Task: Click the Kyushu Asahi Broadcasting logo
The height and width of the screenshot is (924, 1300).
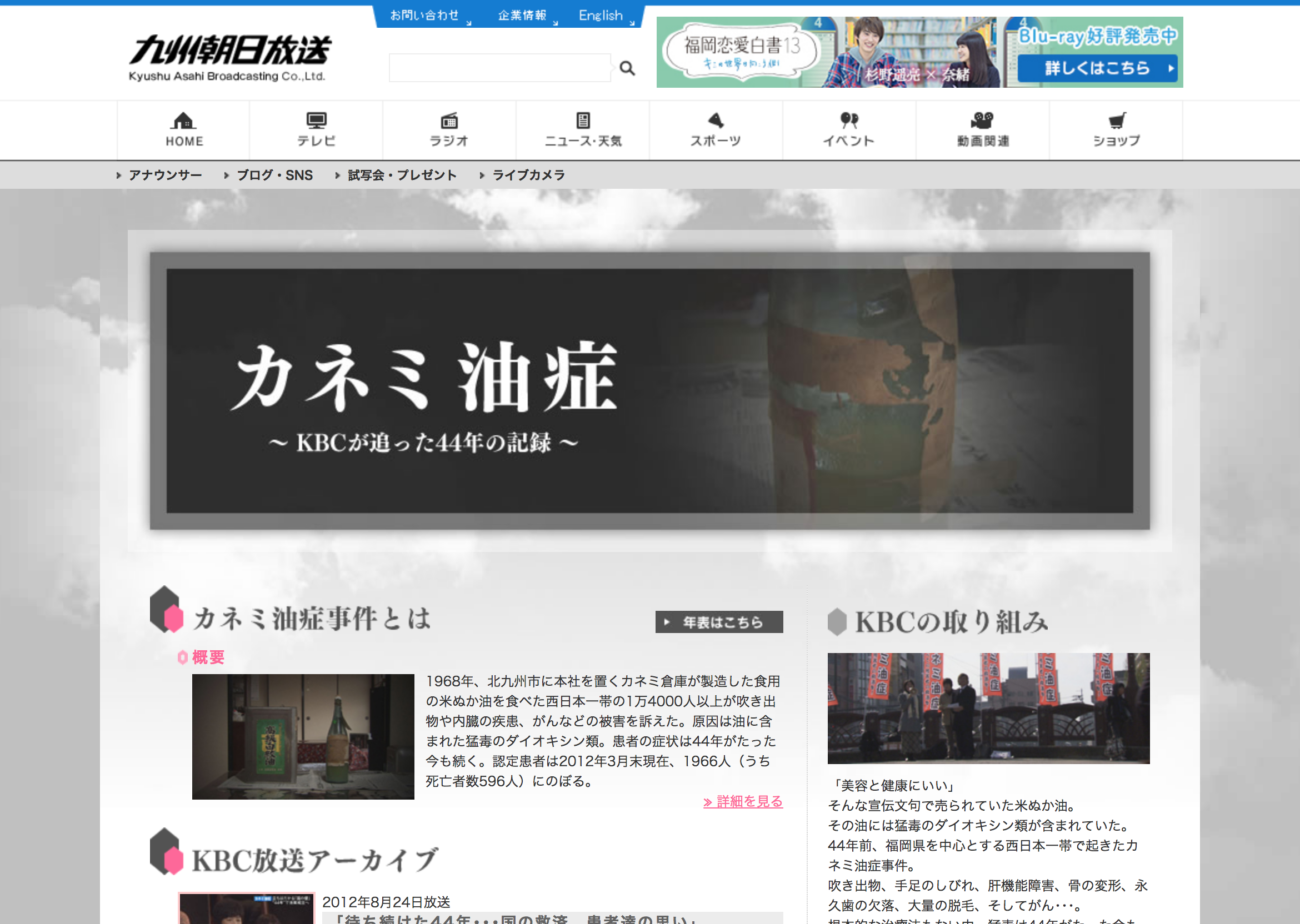Action: pyautogui.click(x=229, y=57)
